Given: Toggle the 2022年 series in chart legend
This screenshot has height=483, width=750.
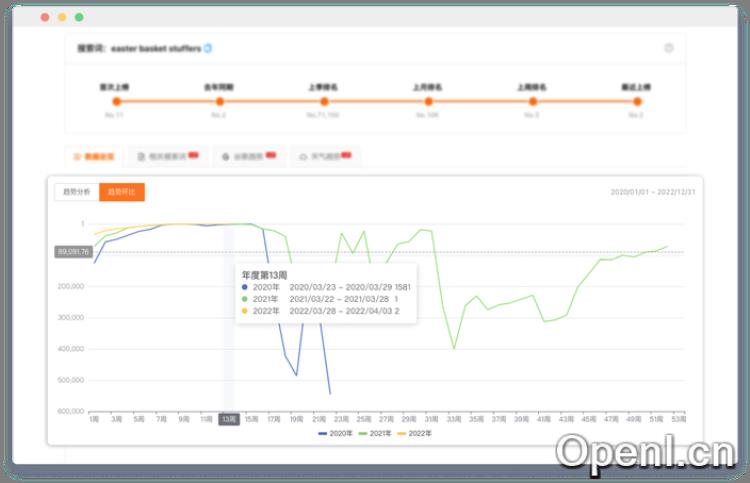Looking at the screenshot, I should [417, 433].
